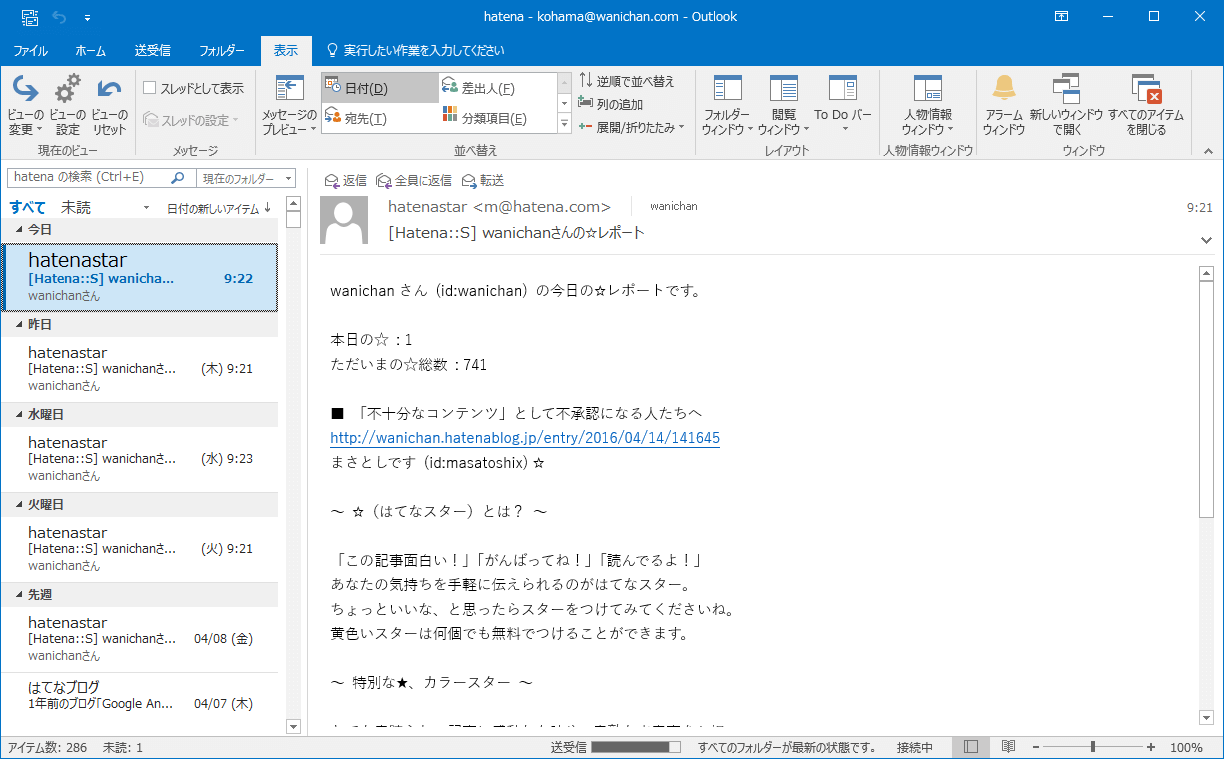Click the zoom out minus button
Screen dimensions: 1224x759
(x=1036, y=747)
